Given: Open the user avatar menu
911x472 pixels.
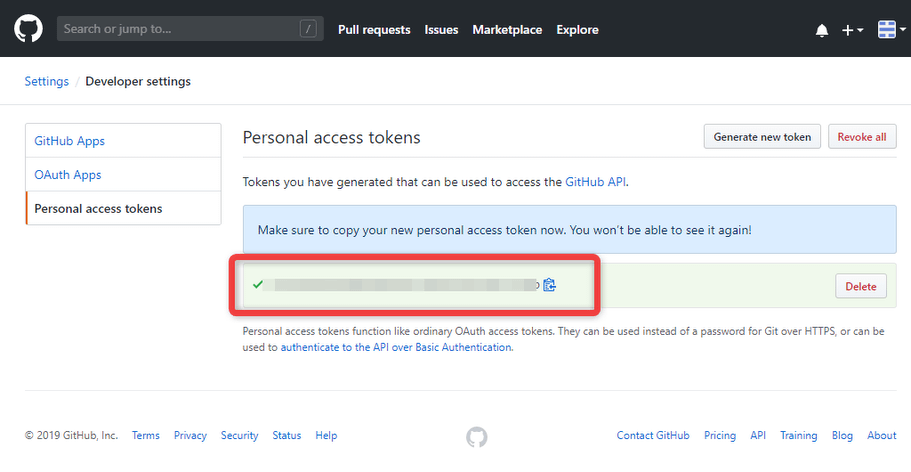Looking at the screenshot, I should pos(891,29).
